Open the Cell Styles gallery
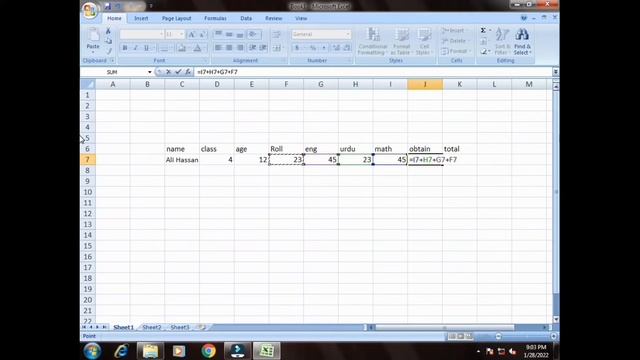Viewport: 640px width, 360px height. click(423, 41)
